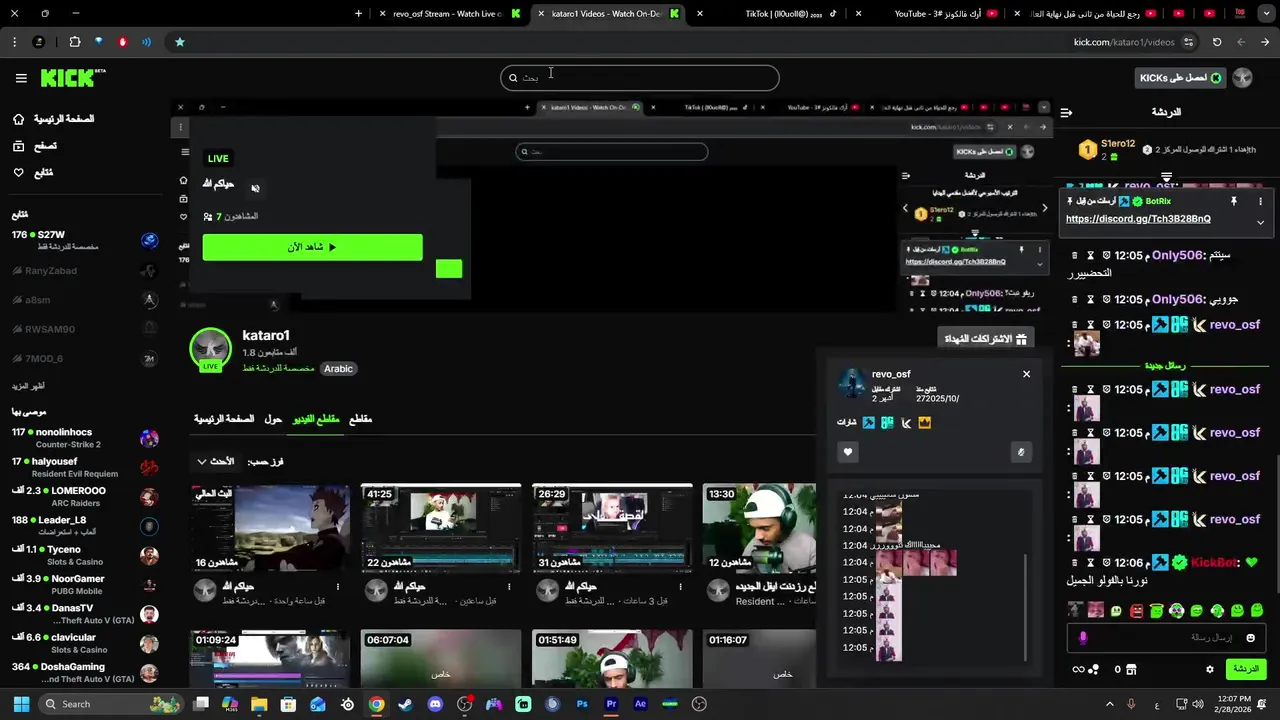Open the Sort by Newest dropdown
1280x720 pixels.
(215, 462)
